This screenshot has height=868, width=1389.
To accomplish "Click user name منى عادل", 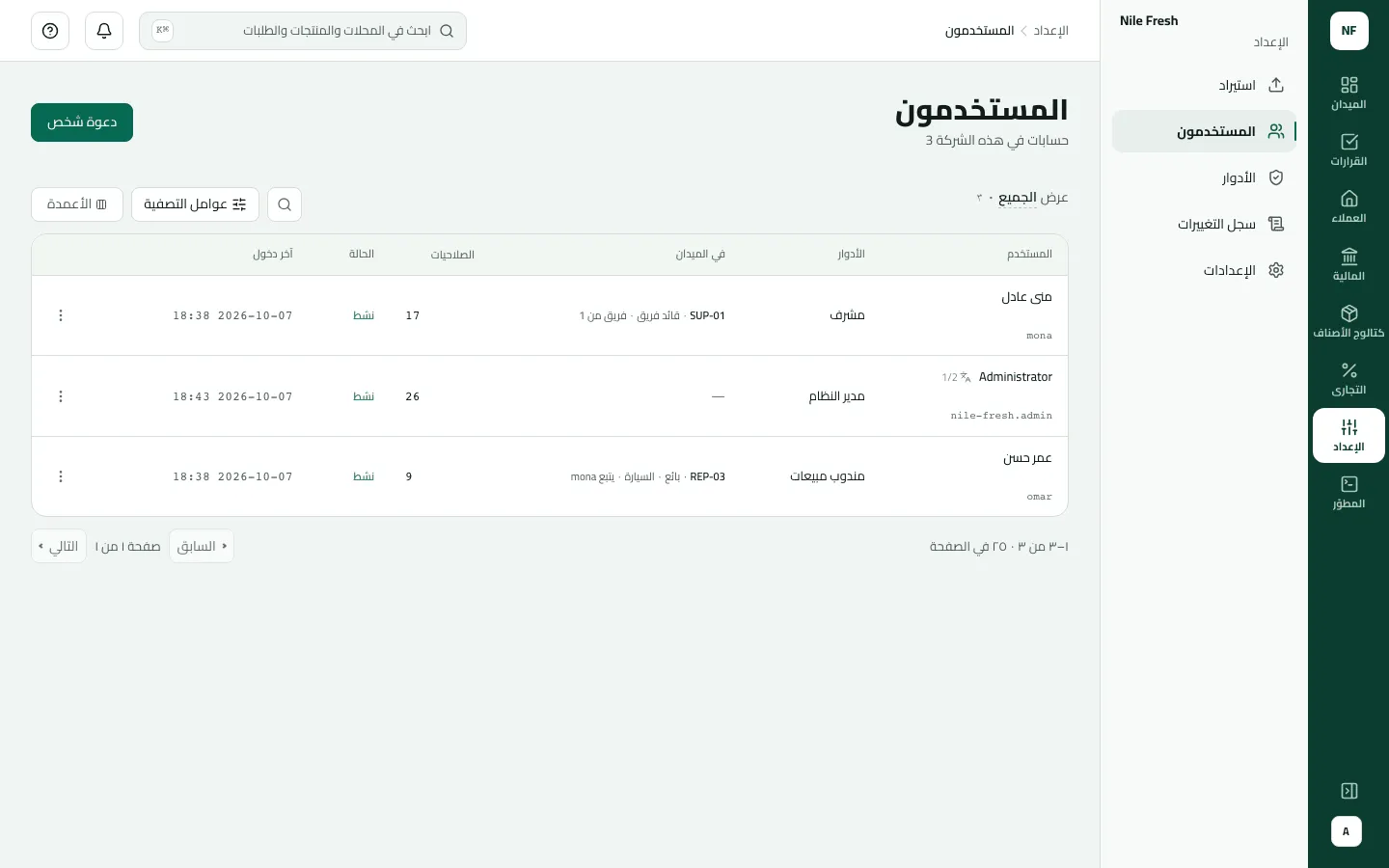I will [x=1026, y=297].
